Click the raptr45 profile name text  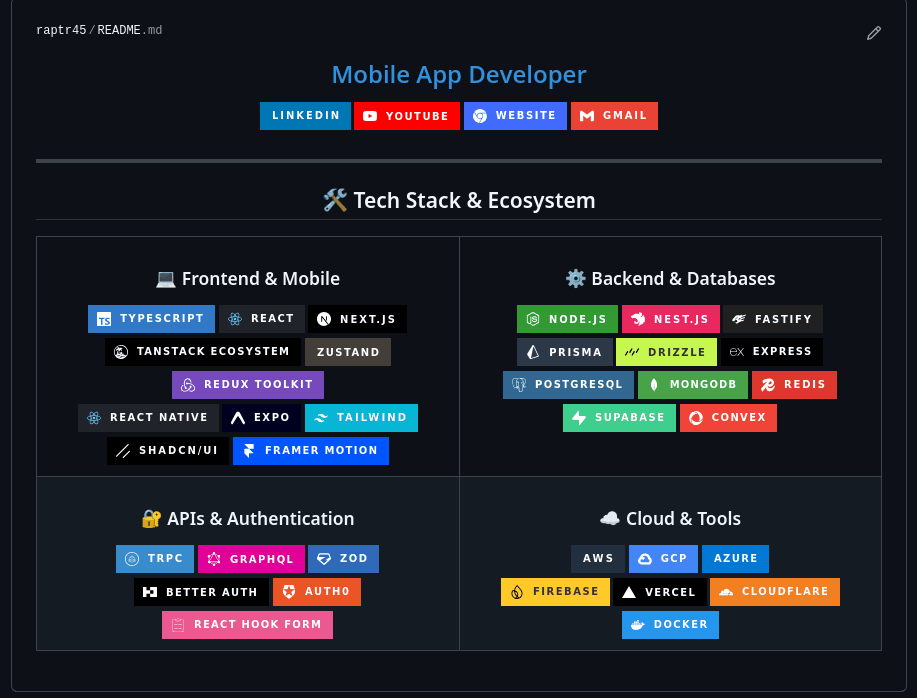61,30
